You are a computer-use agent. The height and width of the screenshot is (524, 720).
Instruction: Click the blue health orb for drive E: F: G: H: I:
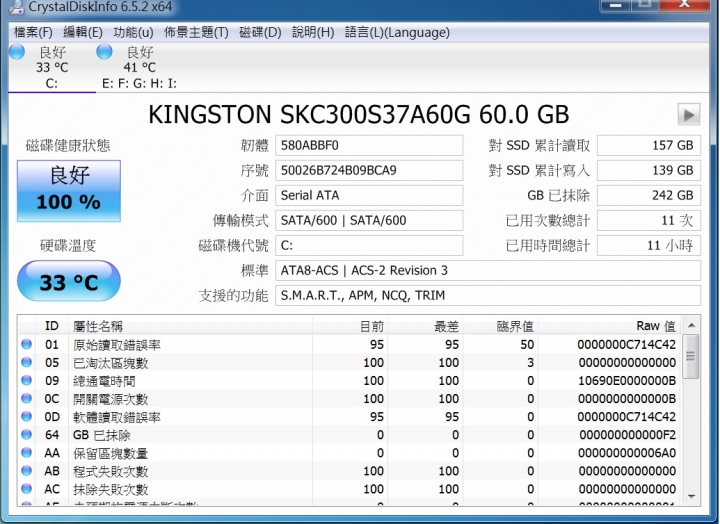[104, 51]
